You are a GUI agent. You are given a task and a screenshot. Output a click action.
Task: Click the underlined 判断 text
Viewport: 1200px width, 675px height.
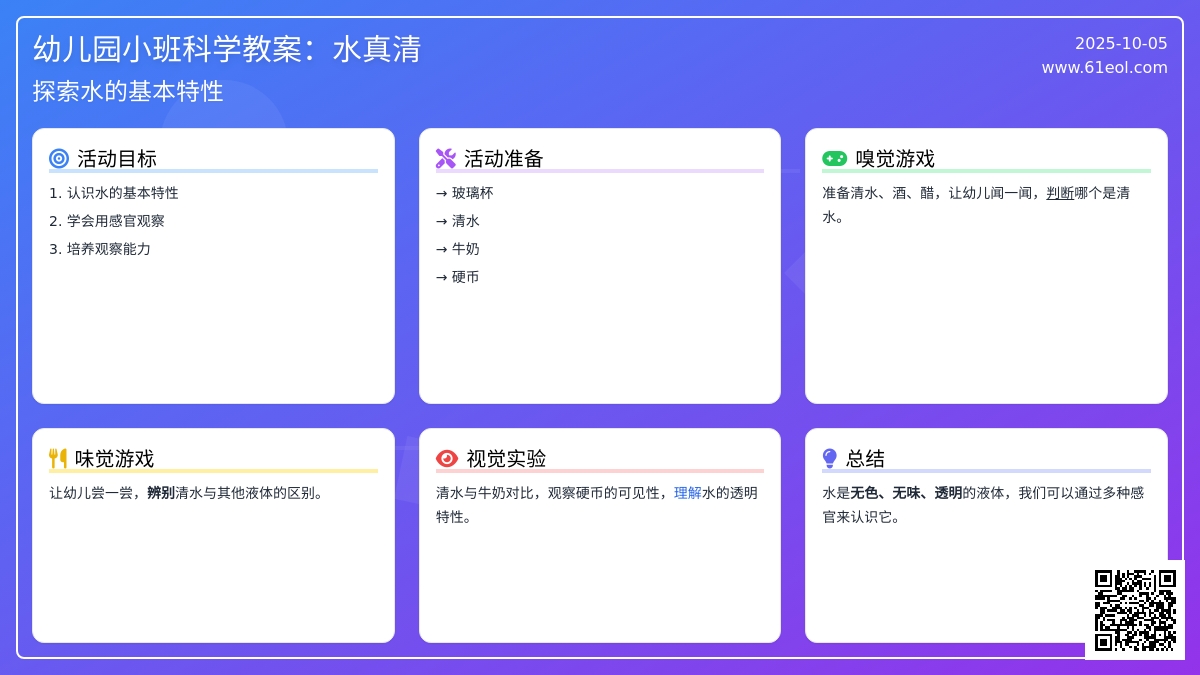click(x=1060, y=193)
